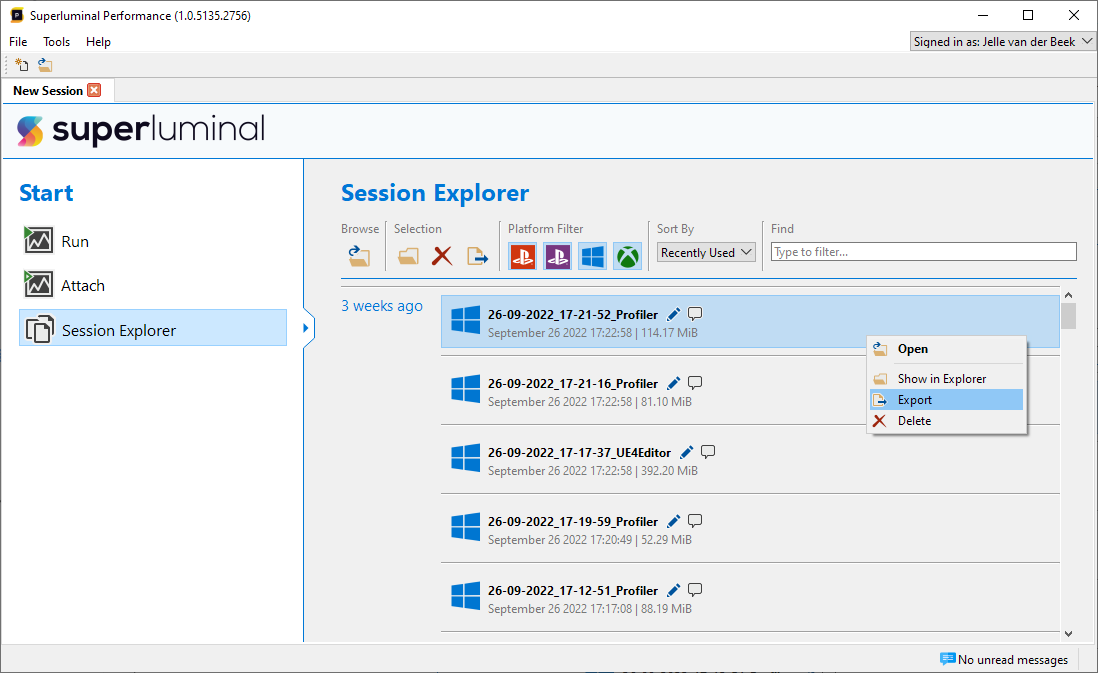
Task: Toggle the red PlayStation platform filter
Action: click(x=522, y=256)
